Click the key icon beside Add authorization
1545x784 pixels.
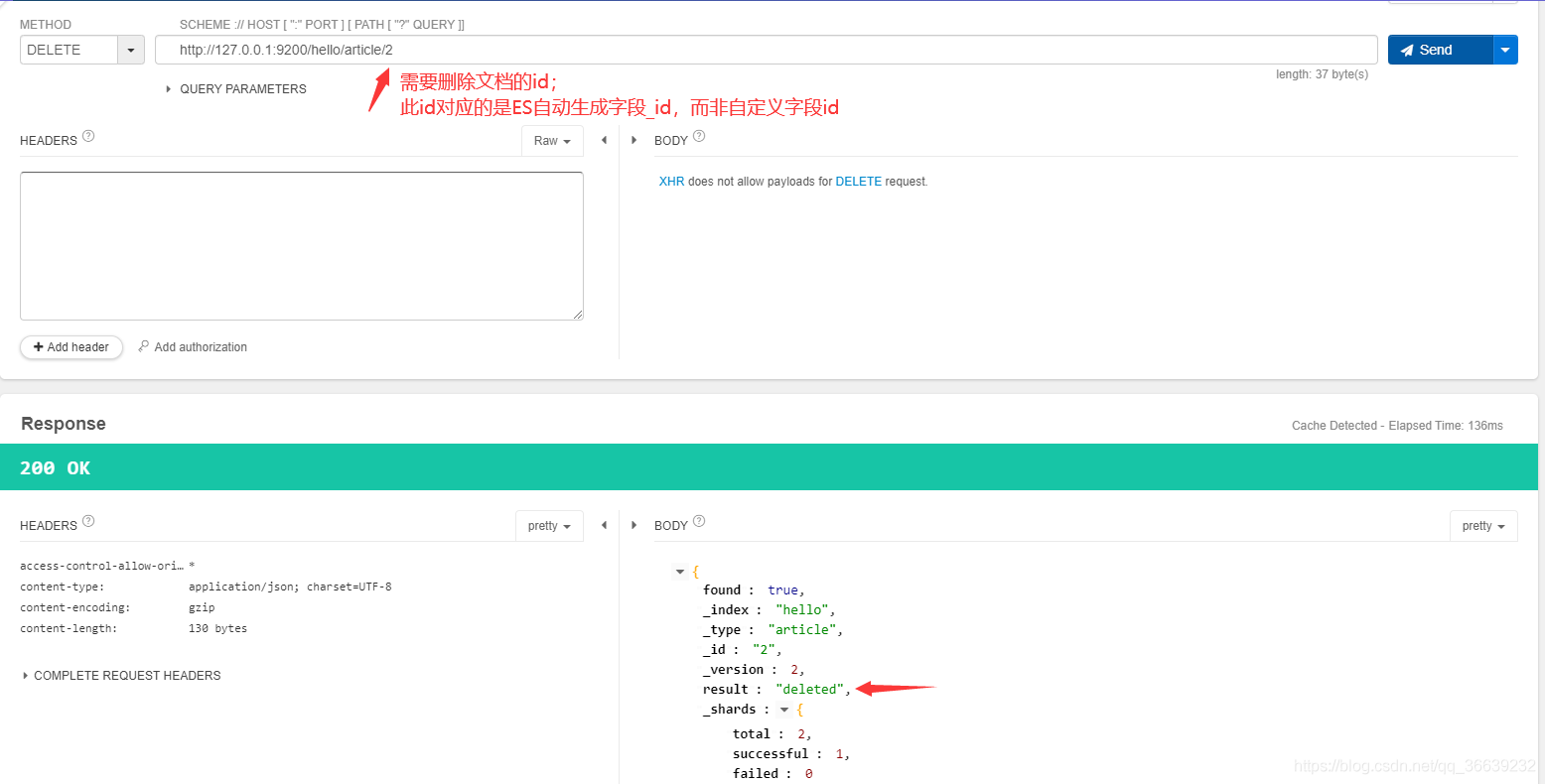(142, 346)
